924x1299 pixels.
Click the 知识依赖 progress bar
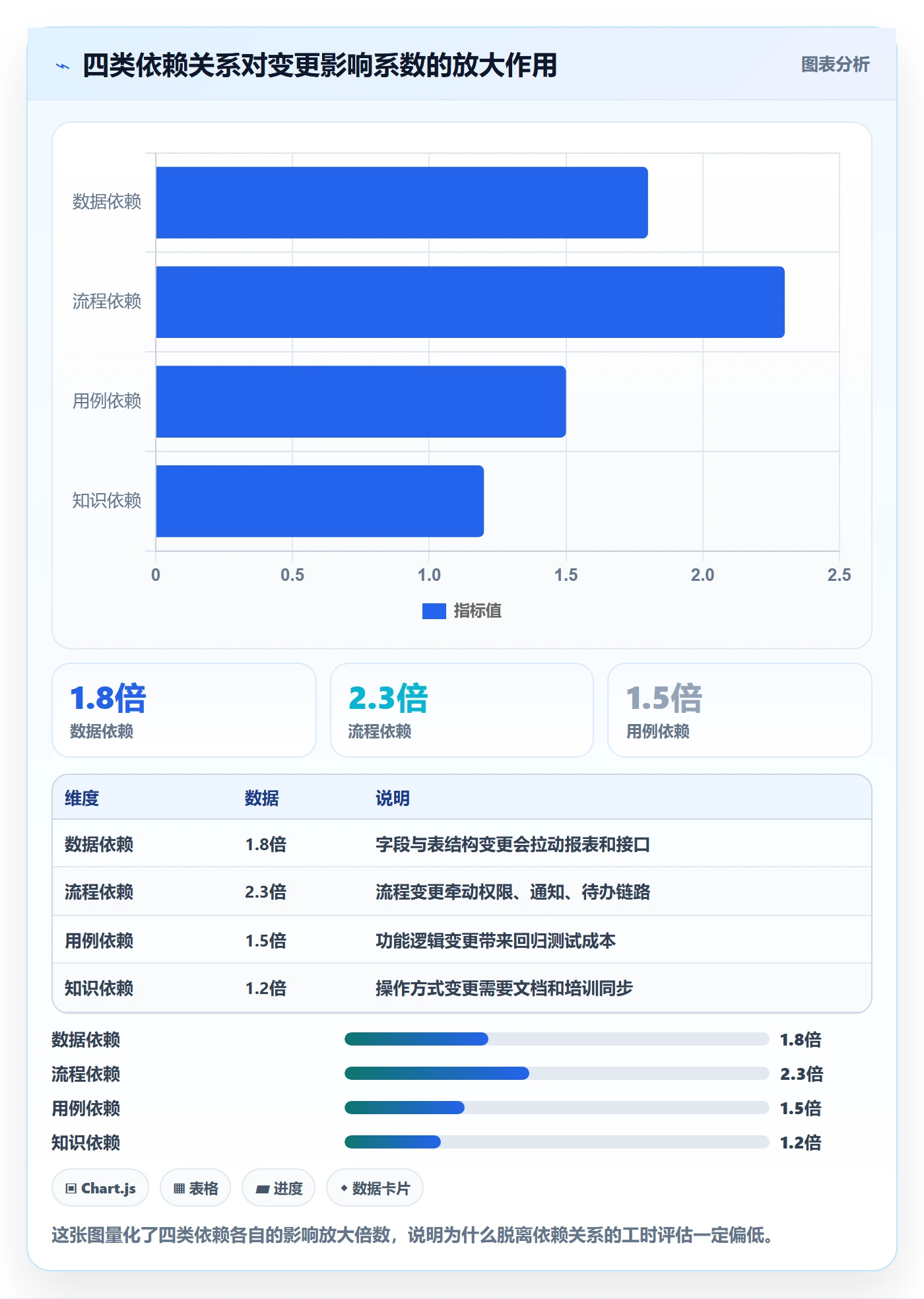pyautogui.click(x=557, y=1142)
